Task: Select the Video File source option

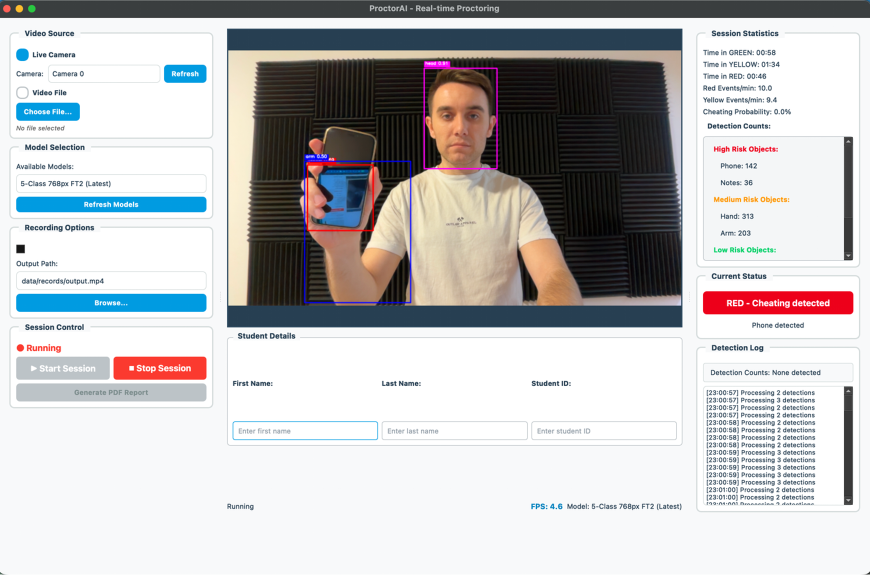Action: click(23, 92)
